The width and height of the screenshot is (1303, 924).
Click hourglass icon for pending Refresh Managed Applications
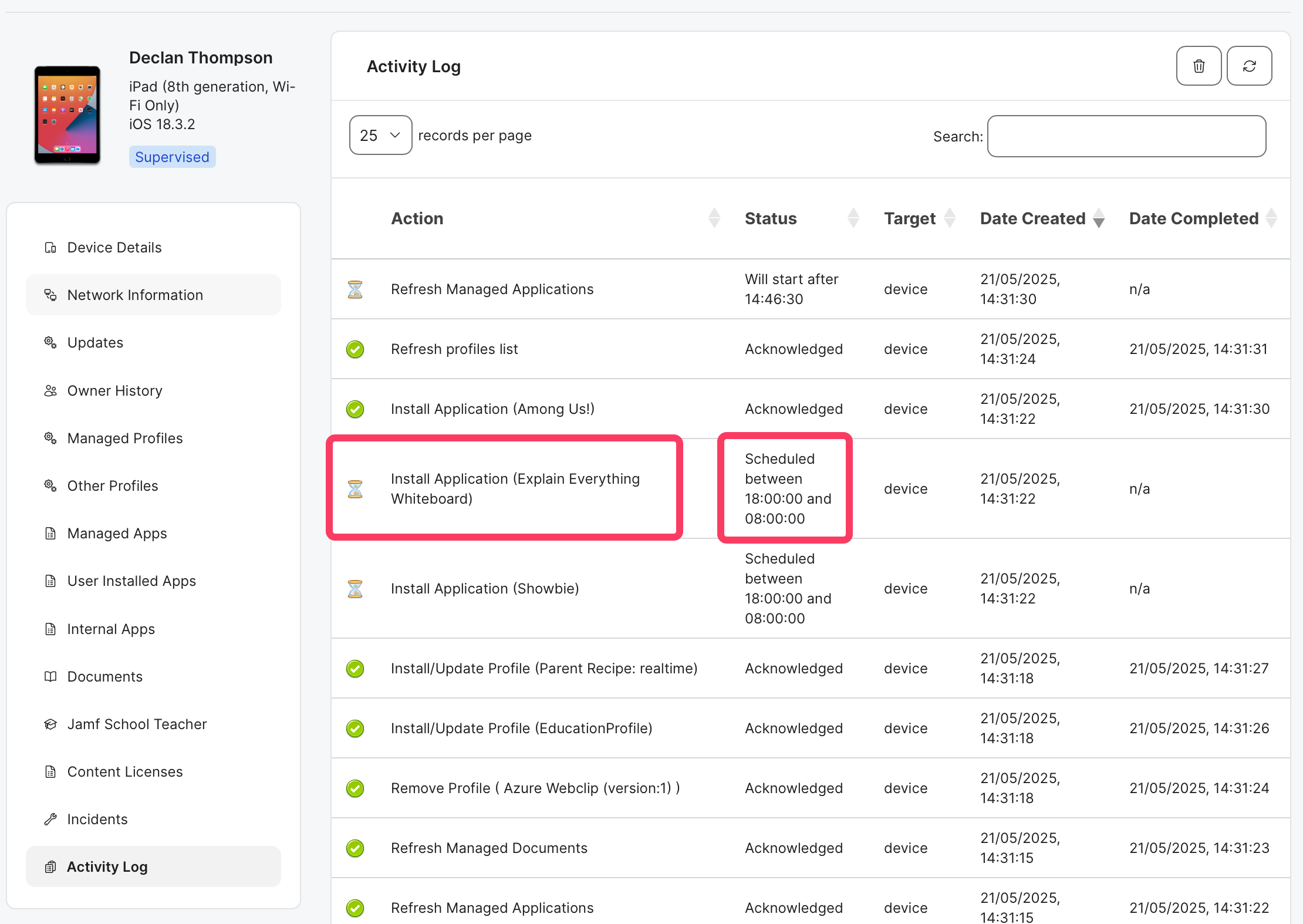coord(355,289)
